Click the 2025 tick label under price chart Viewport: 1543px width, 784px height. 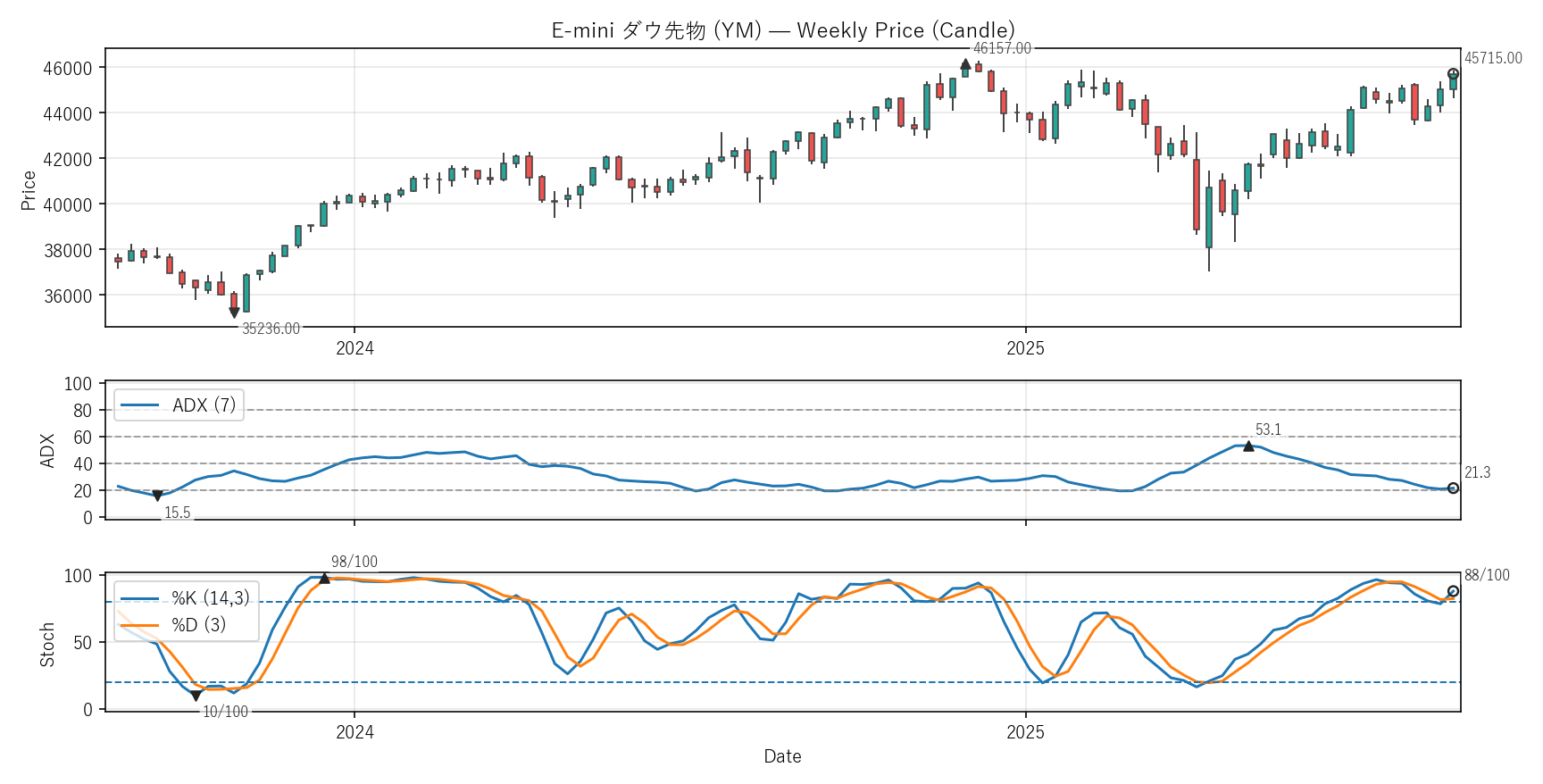coord(1025,348)
